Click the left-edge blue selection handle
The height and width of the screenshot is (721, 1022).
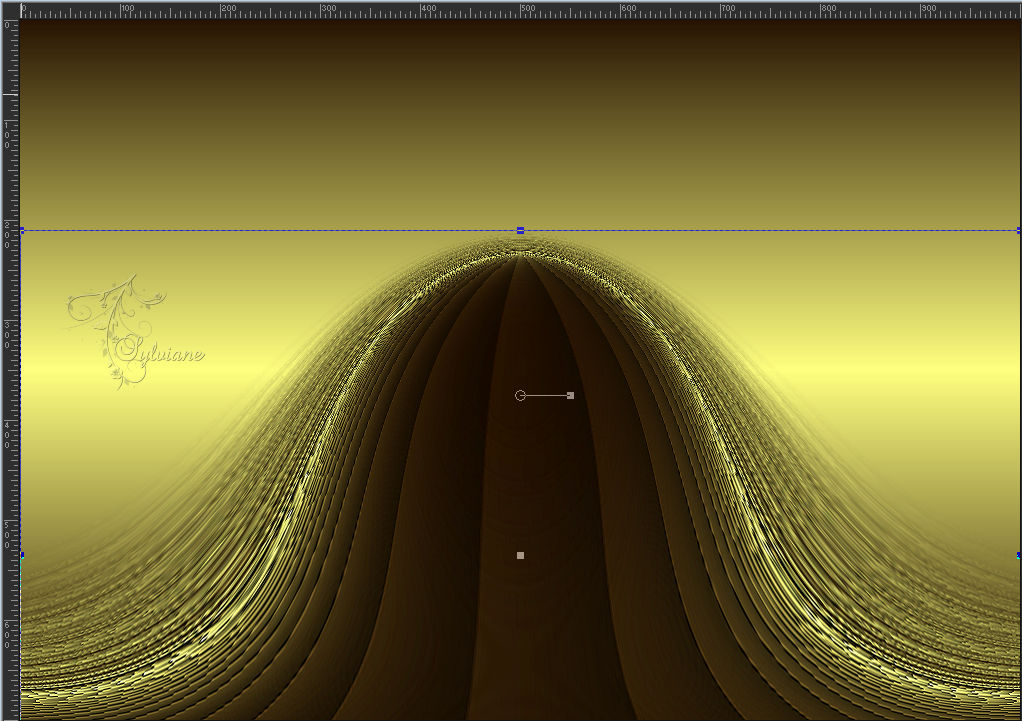[22, 555]
